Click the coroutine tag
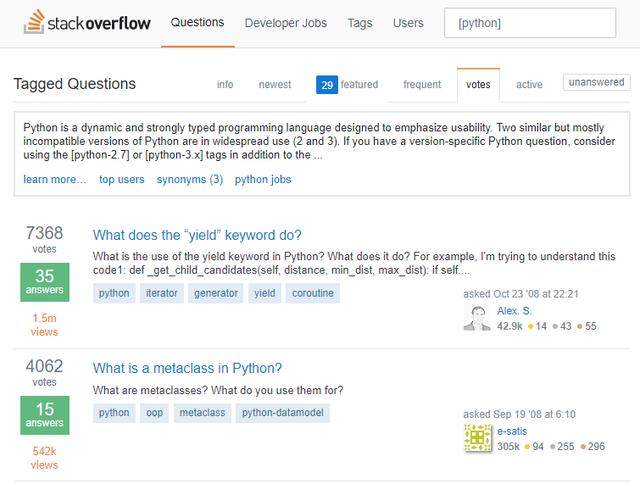Image resolution: width=640 pixels, height=484 pixels. pos(313,293)
